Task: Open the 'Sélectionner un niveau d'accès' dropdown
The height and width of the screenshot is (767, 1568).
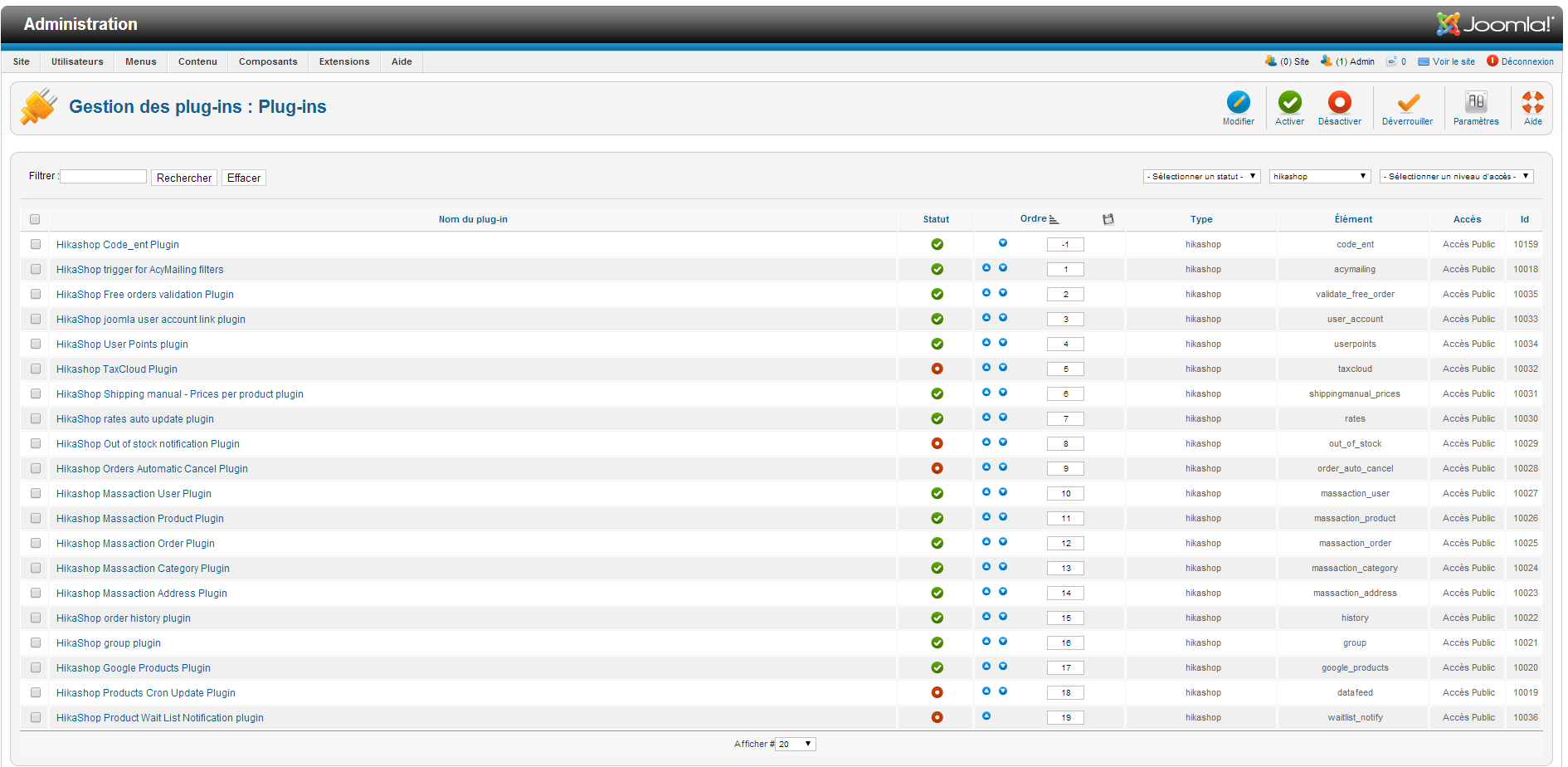Action: (1457, 176)
